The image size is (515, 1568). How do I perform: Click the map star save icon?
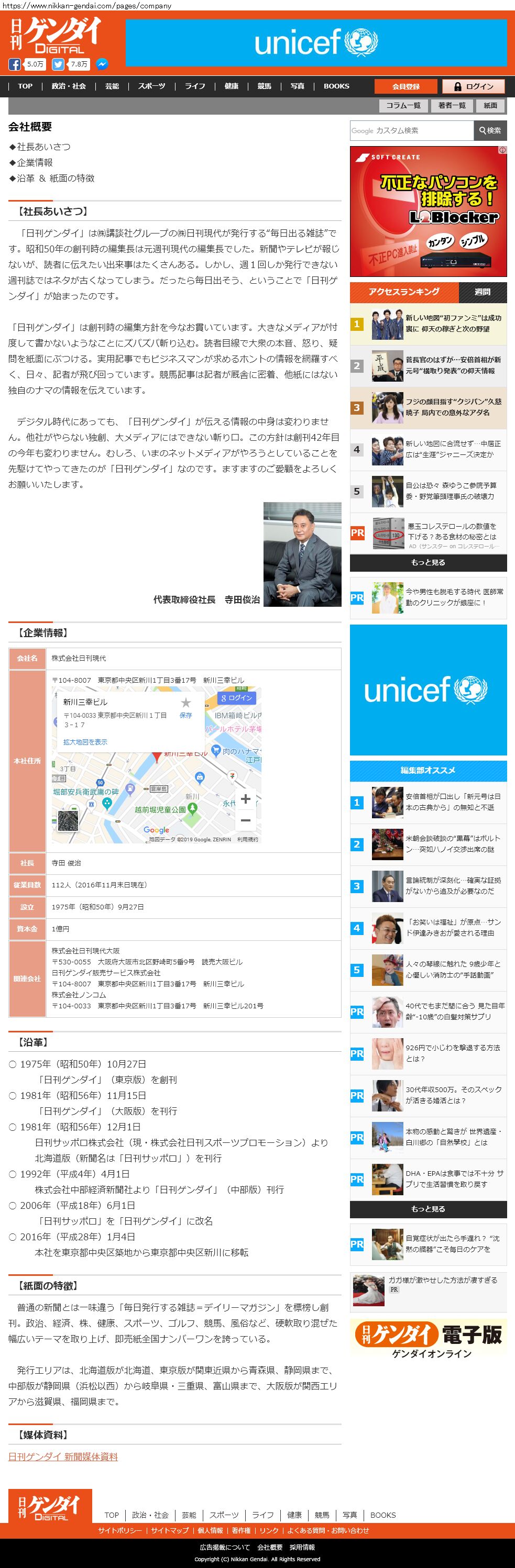(x=186, y=703)
